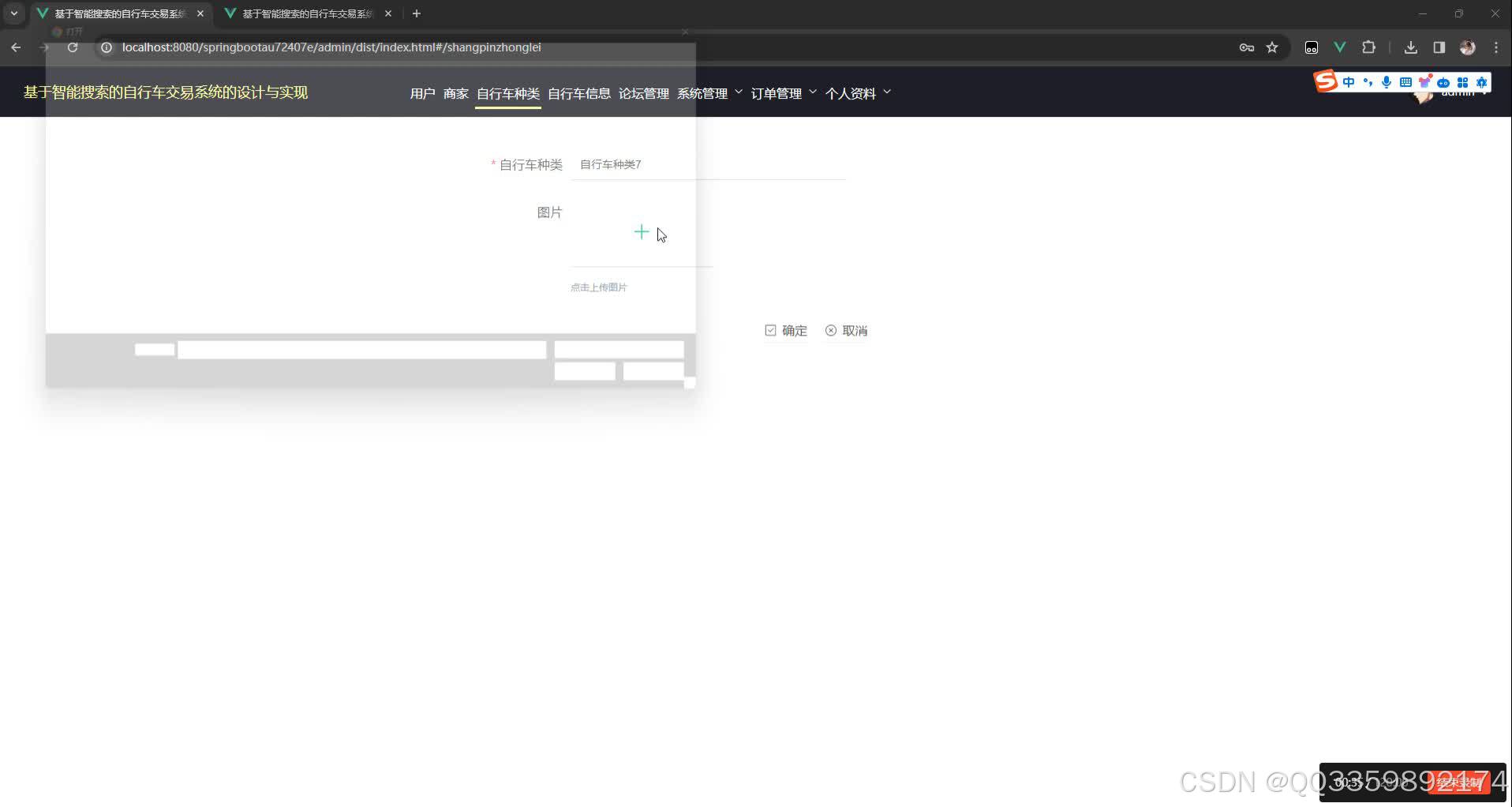Toggle Sogou punctuation mode icon
Viewport: 1512px width, 807px height.
pos(1368,82)
